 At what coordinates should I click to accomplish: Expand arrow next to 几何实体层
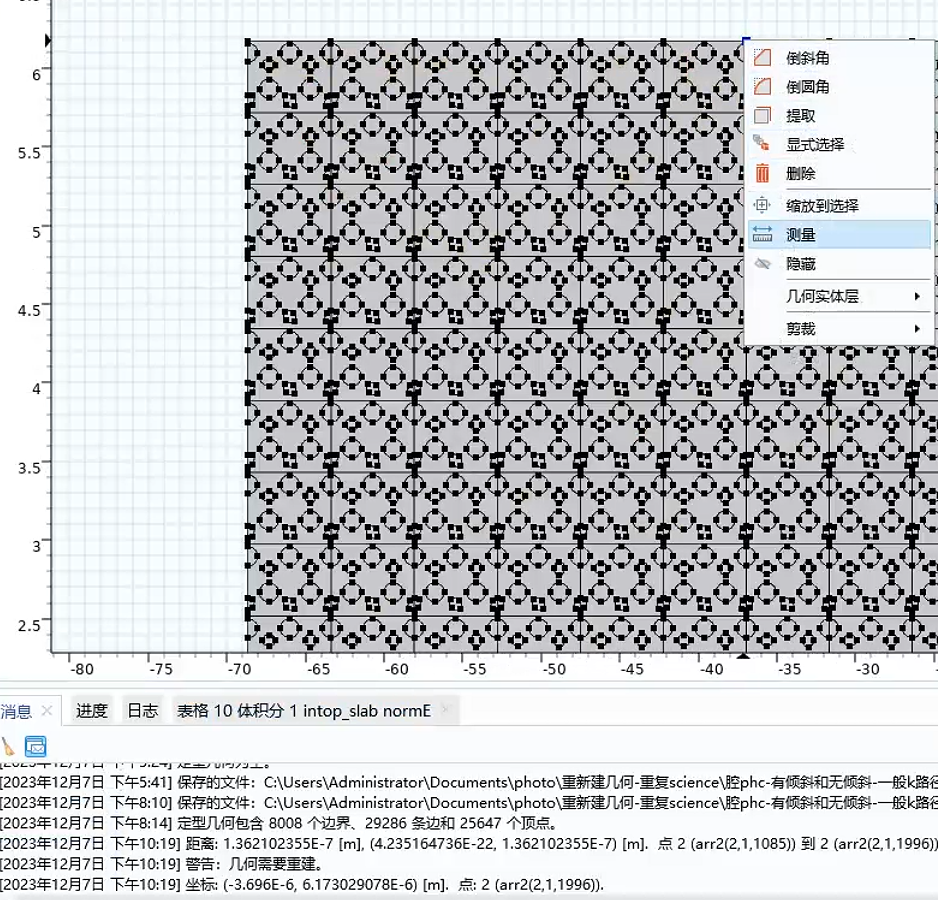coord(917,296)
